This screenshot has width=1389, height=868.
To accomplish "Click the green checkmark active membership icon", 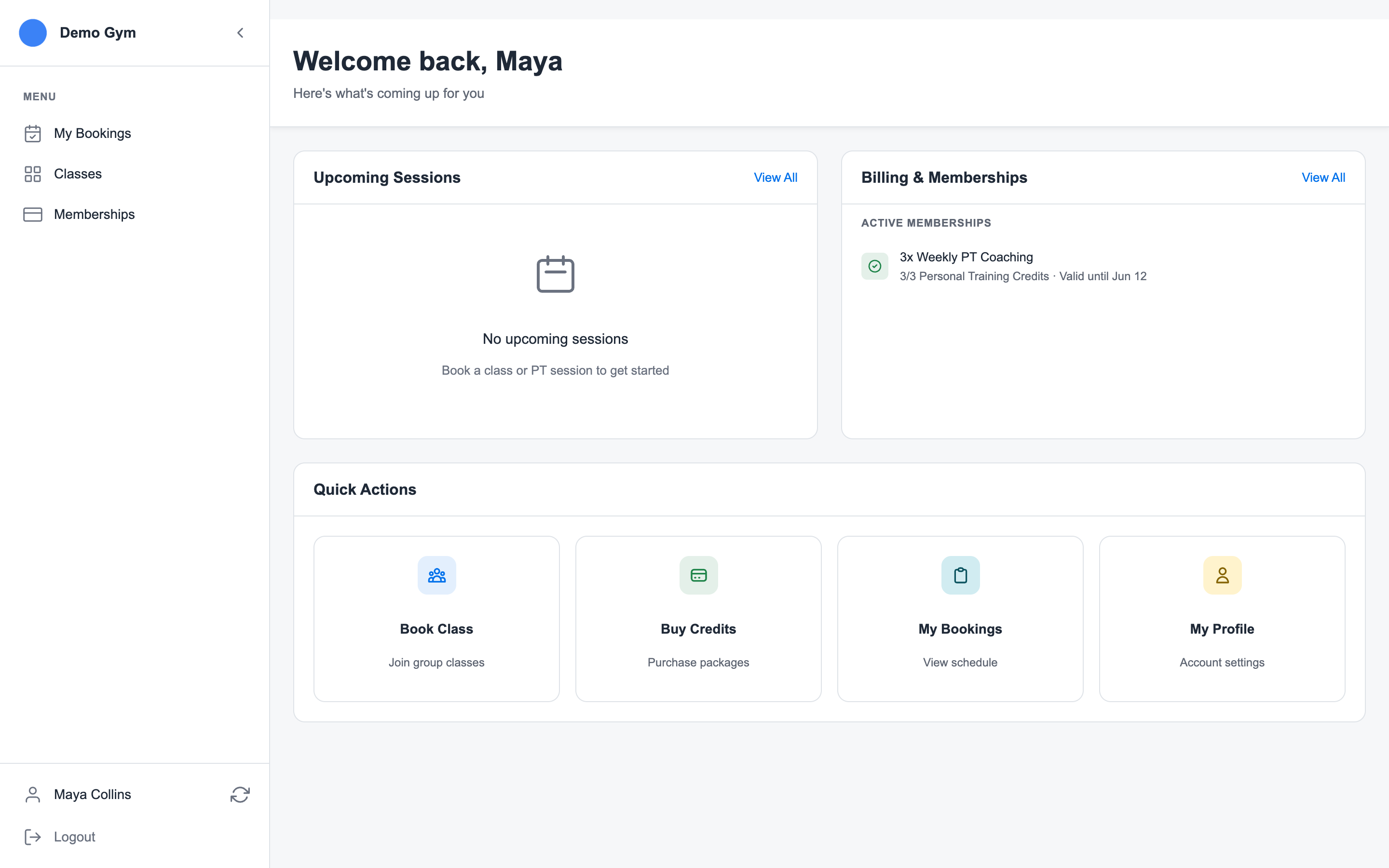I will pyautogui.click(x=875, y=266).
